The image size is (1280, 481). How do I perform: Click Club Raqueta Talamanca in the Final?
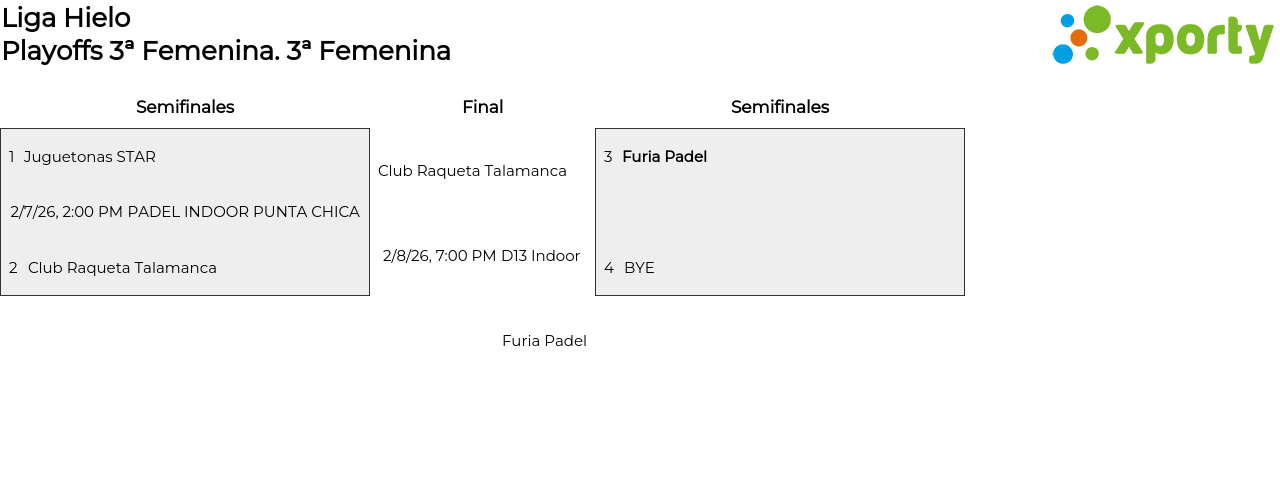click(472, 171)
